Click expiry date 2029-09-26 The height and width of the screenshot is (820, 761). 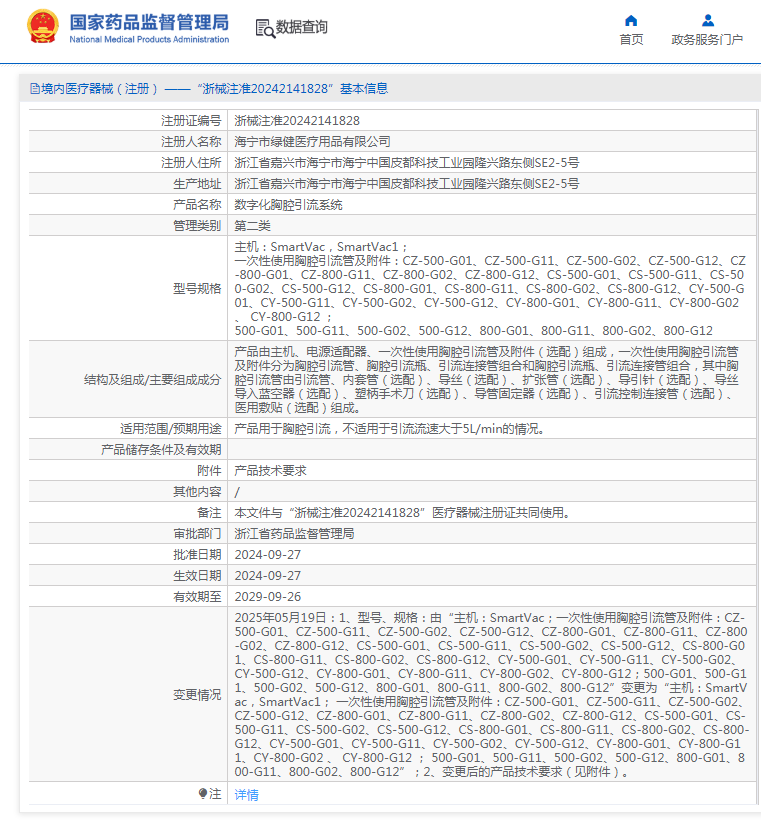coord(268,596)
